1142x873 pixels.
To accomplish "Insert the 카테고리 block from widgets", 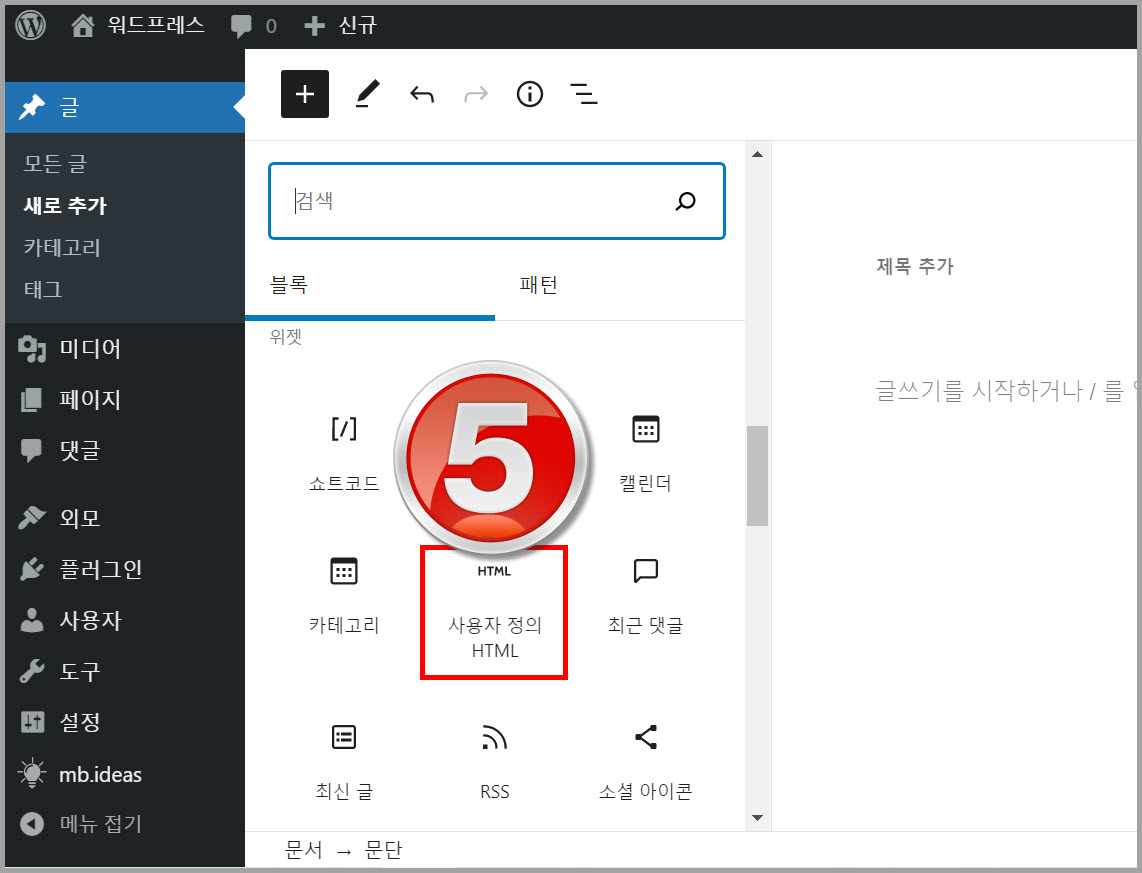I will (x=344, y=595).
